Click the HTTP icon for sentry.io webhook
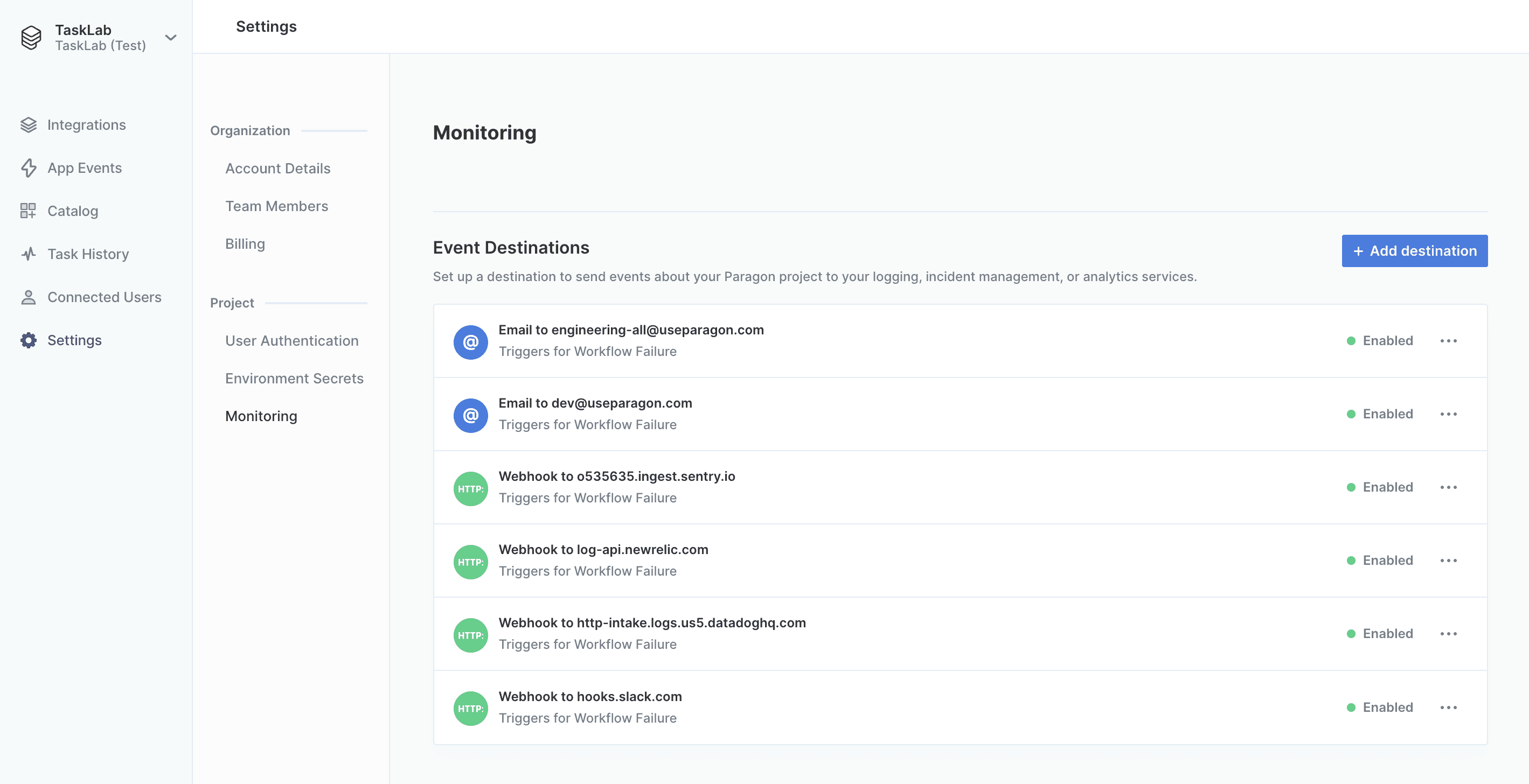Screen dimensions: 1529x784 471,489
